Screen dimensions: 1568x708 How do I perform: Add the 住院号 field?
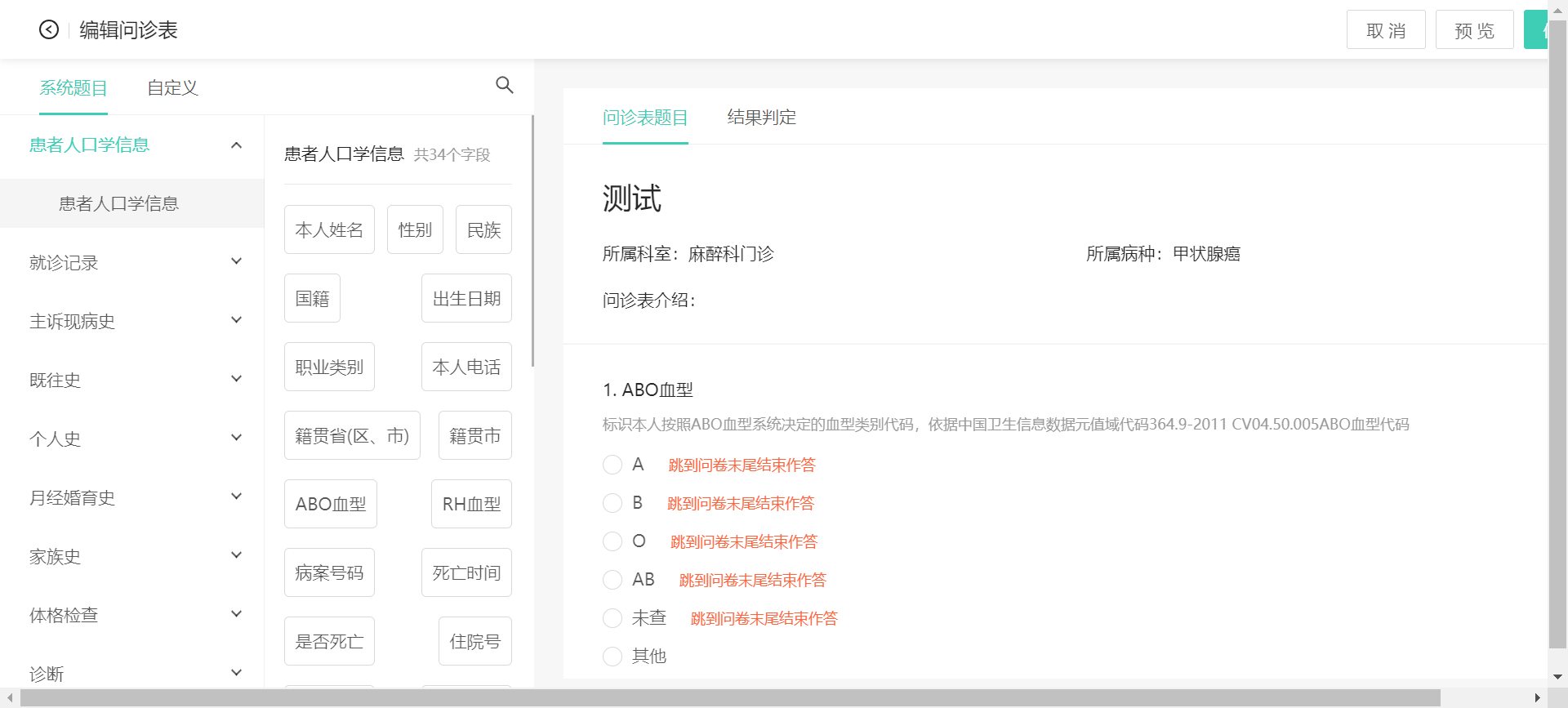click(475, 641)
